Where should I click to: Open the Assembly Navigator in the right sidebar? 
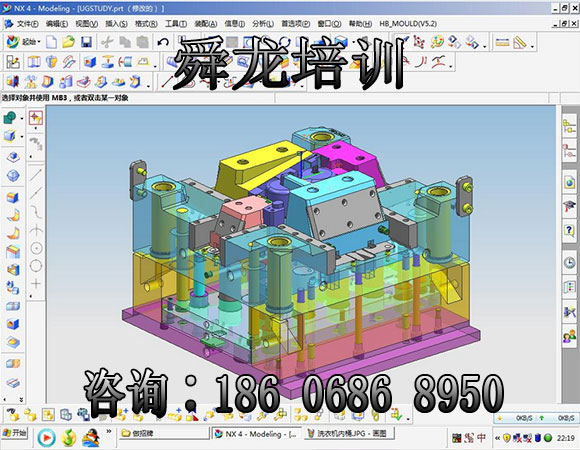[569, 127]
